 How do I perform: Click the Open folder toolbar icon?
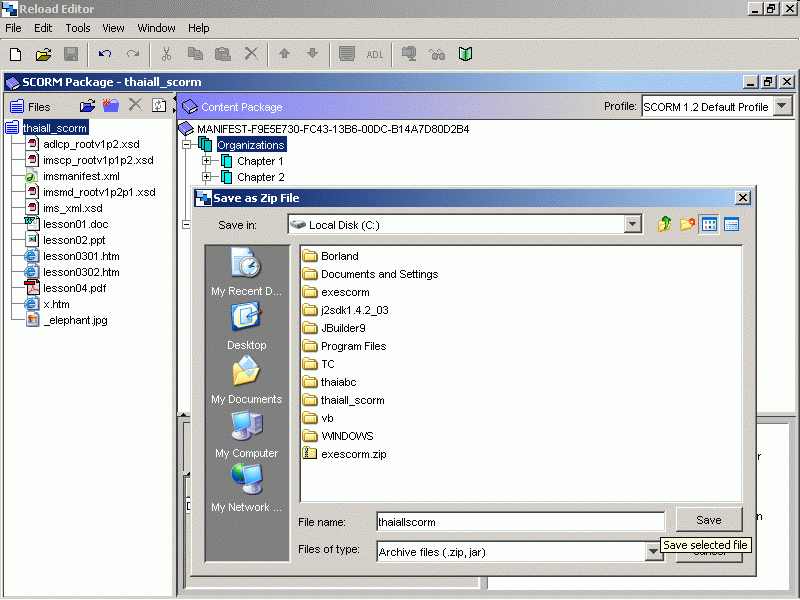(43, 54)
